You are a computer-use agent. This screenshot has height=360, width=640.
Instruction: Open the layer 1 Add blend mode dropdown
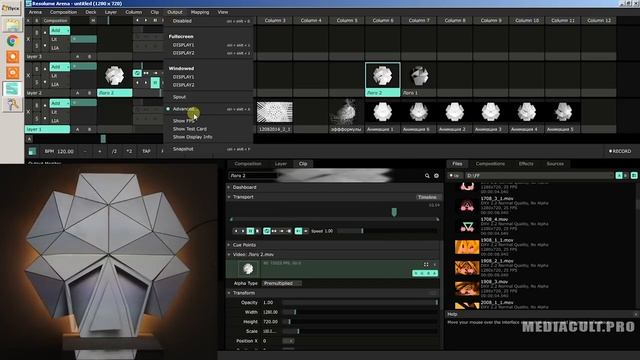60,103
